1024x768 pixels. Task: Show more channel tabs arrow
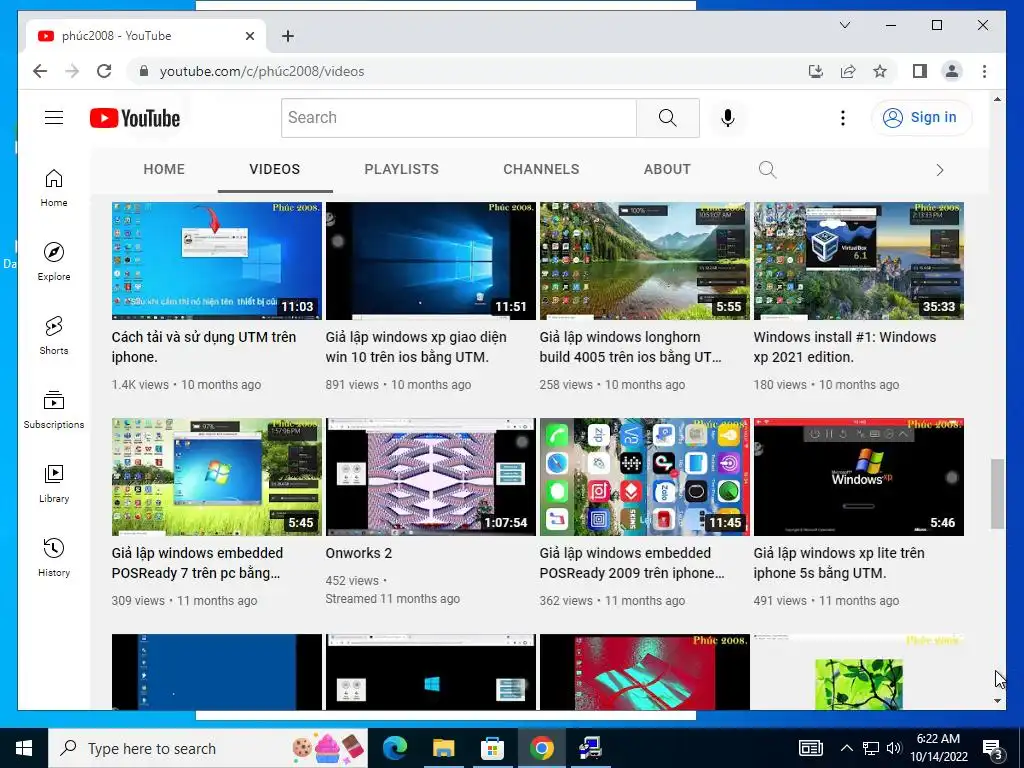[x=940, y=170]
